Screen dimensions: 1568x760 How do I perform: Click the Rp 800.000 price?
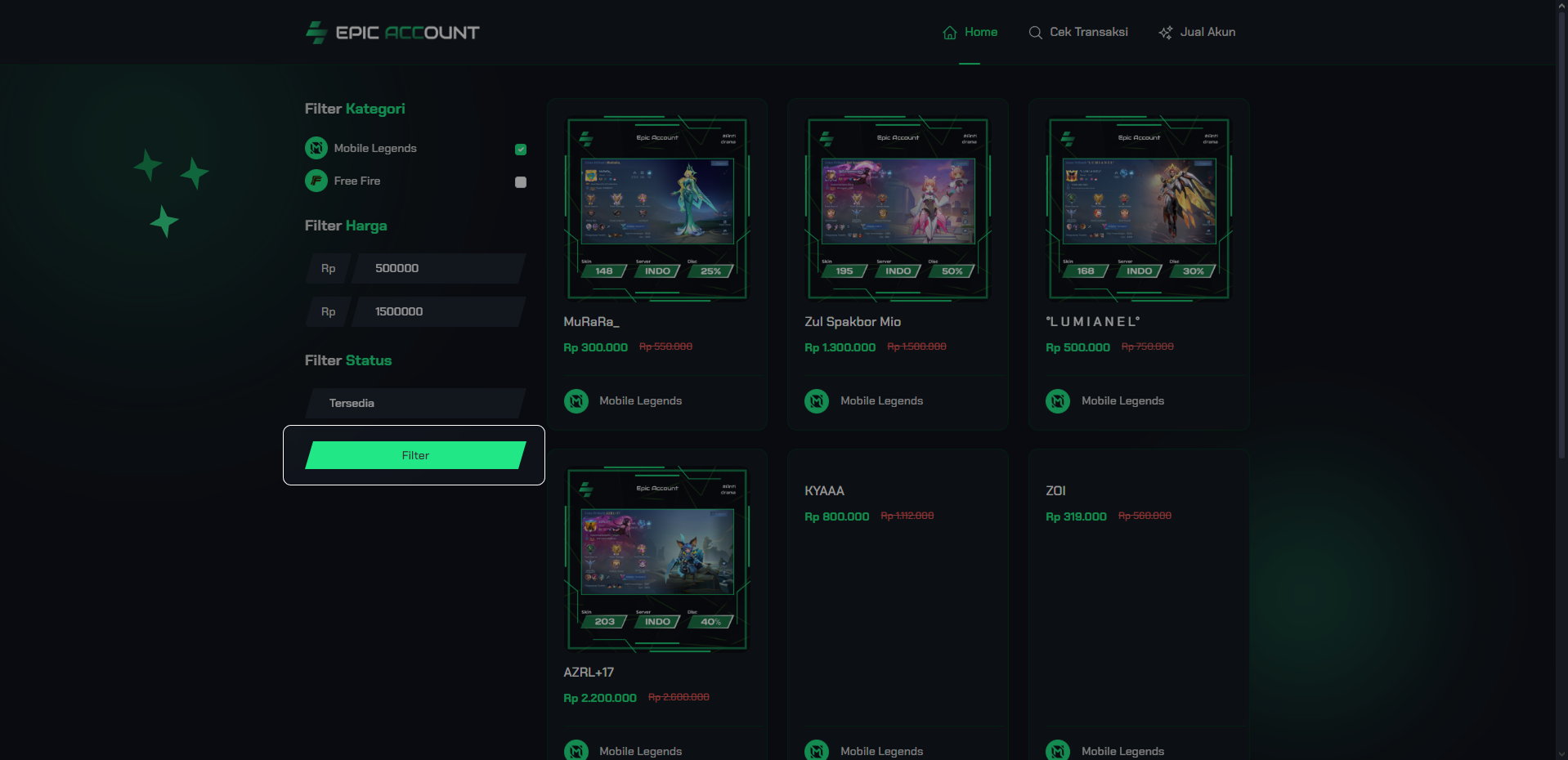[x=836, y=516]
